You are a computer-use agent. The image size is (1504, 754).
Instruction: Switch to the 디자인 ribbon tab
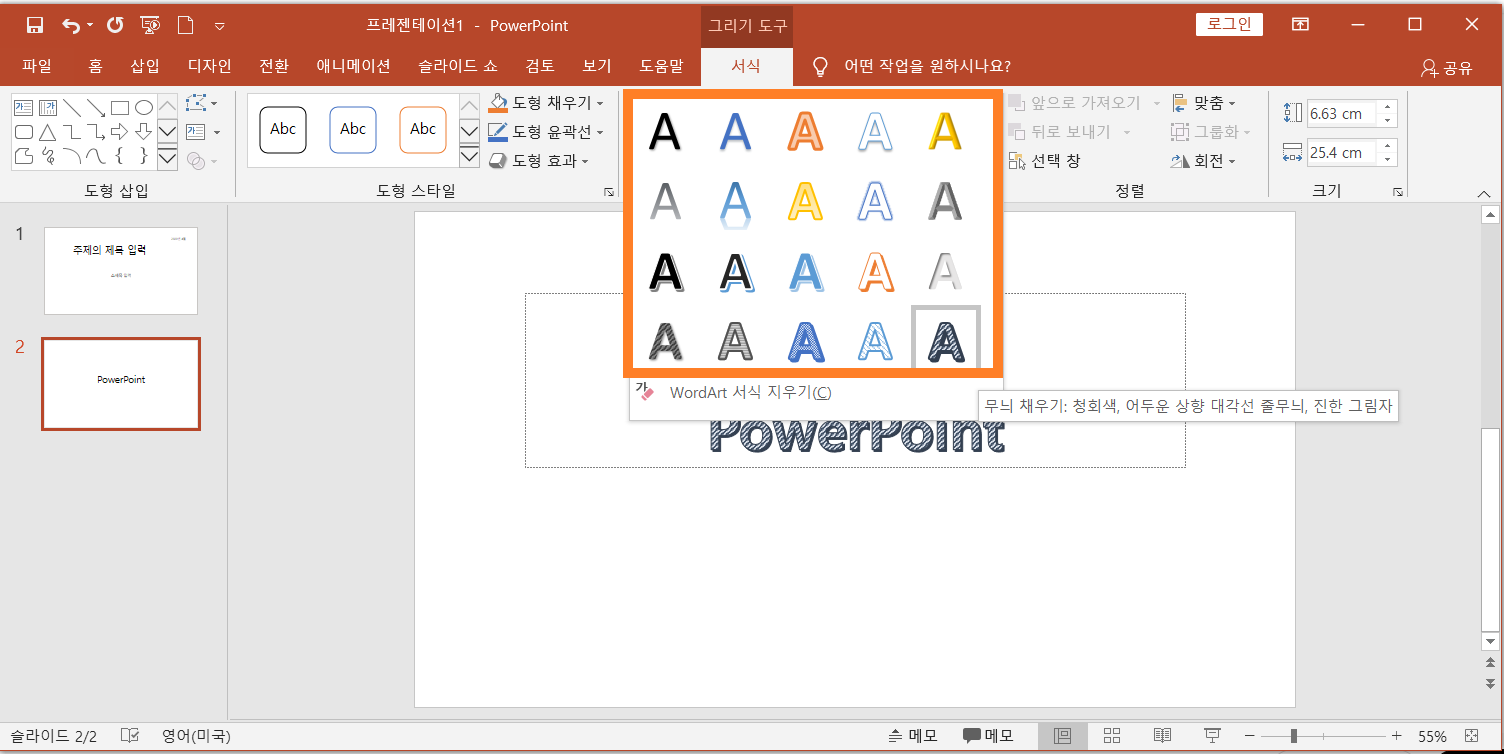pyautogui.click(x=210, y=67)
